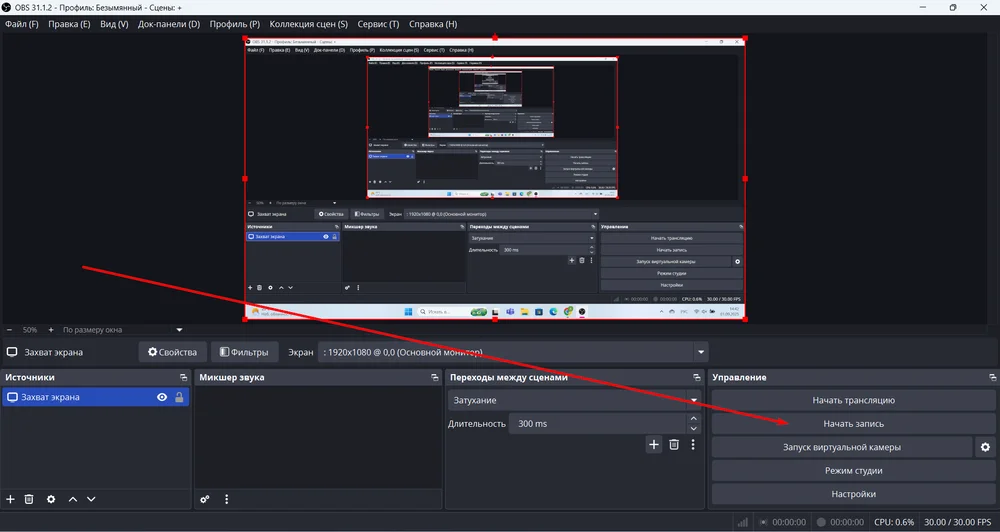This screenshot has width=1000, height=532.
Task: Remove the transition using the trash icon
Action: point(674,444)
